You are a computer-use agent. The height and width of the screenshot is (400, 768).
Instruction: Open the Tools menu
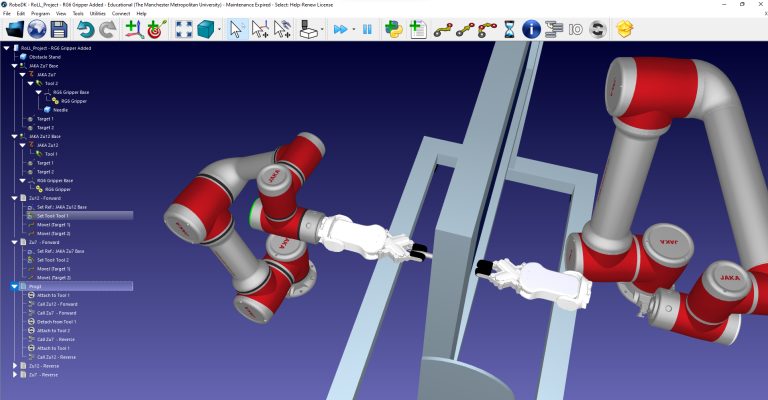(x=78, y=14)
